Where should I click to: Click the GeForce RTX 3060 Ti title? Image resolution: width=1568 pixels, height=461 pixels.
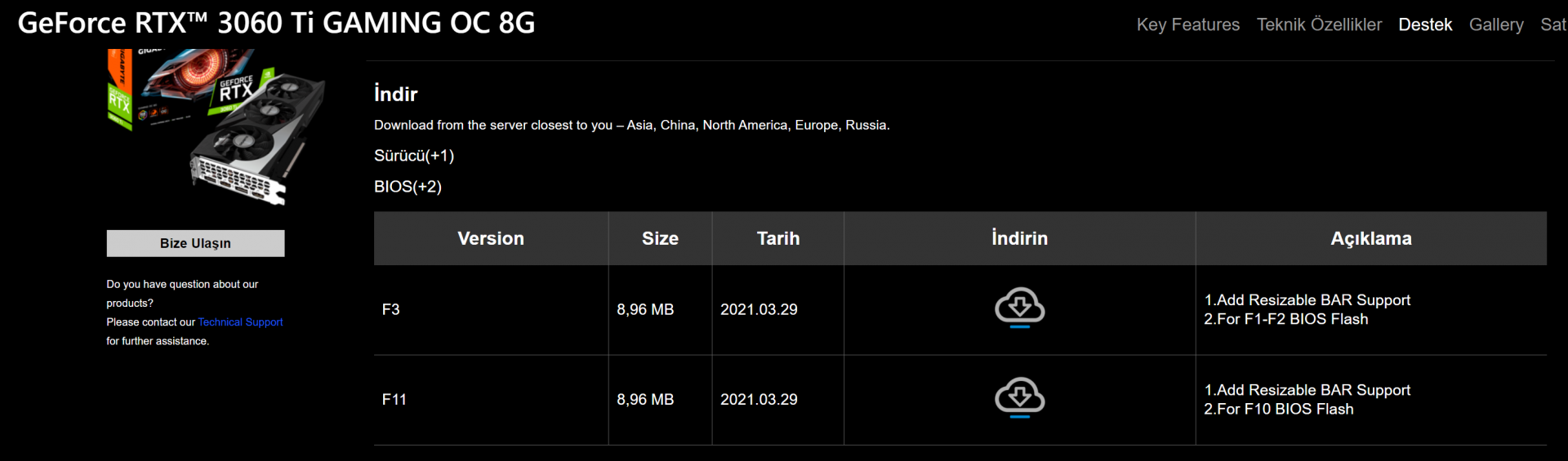[276, 23]
